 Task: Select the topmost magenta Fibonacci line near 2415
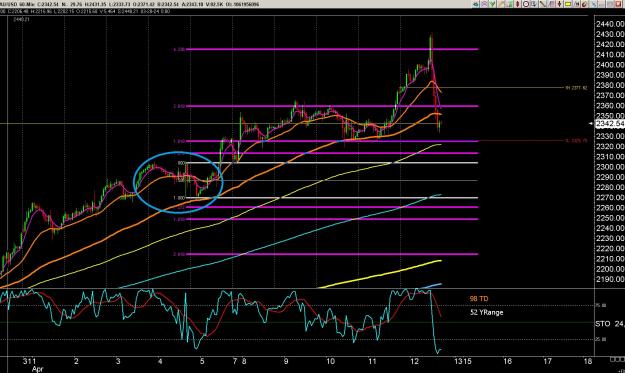pos(331,49)
